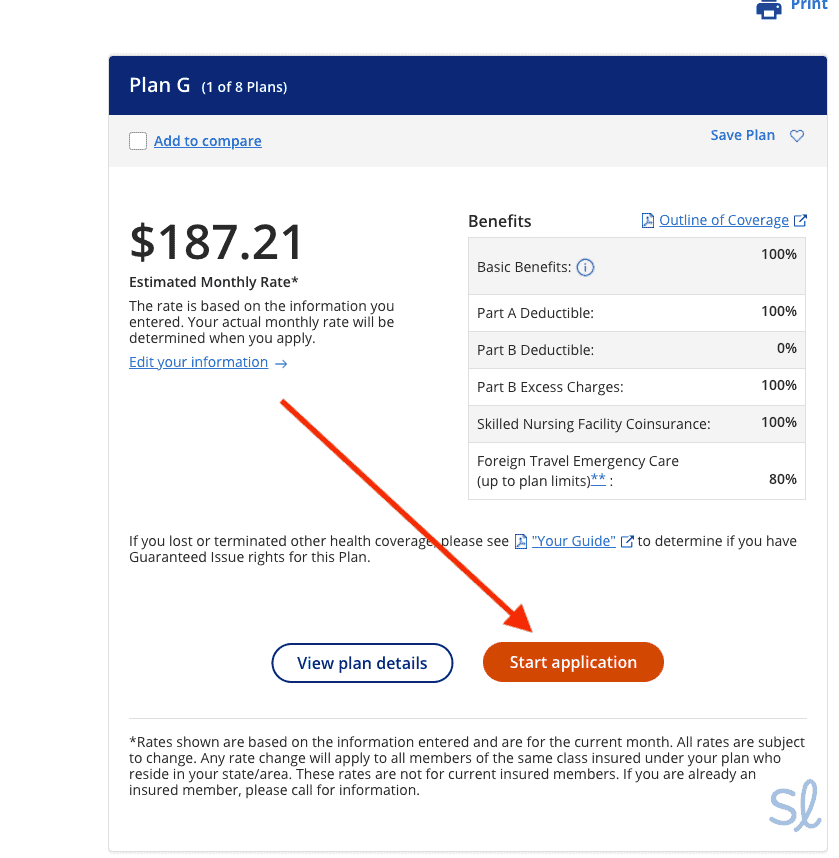Click the heart icon next to Save Plan
The height and width of the screenshot is (858, 839).
[796, 135]
